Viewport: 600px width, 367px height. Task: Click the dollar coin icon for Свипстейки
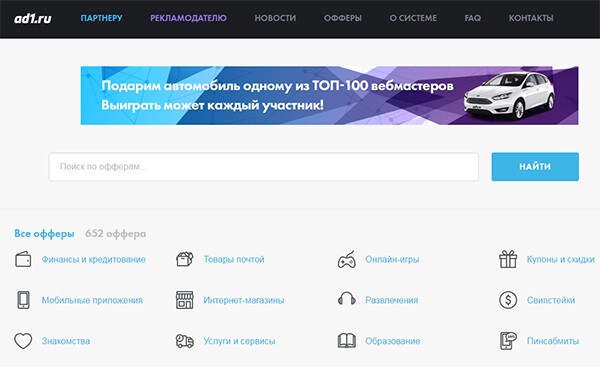click(508, 300)
